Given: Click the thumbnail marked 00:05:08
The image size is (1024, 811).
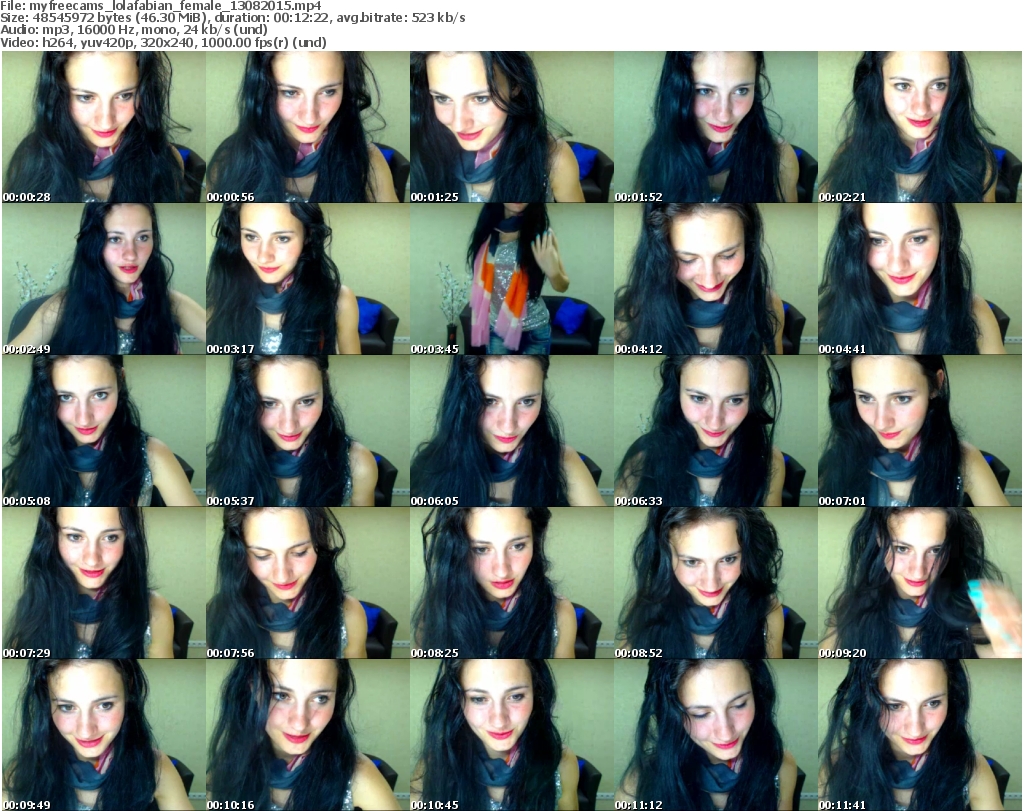Looking at the screenshot, I should click(104, 431).
